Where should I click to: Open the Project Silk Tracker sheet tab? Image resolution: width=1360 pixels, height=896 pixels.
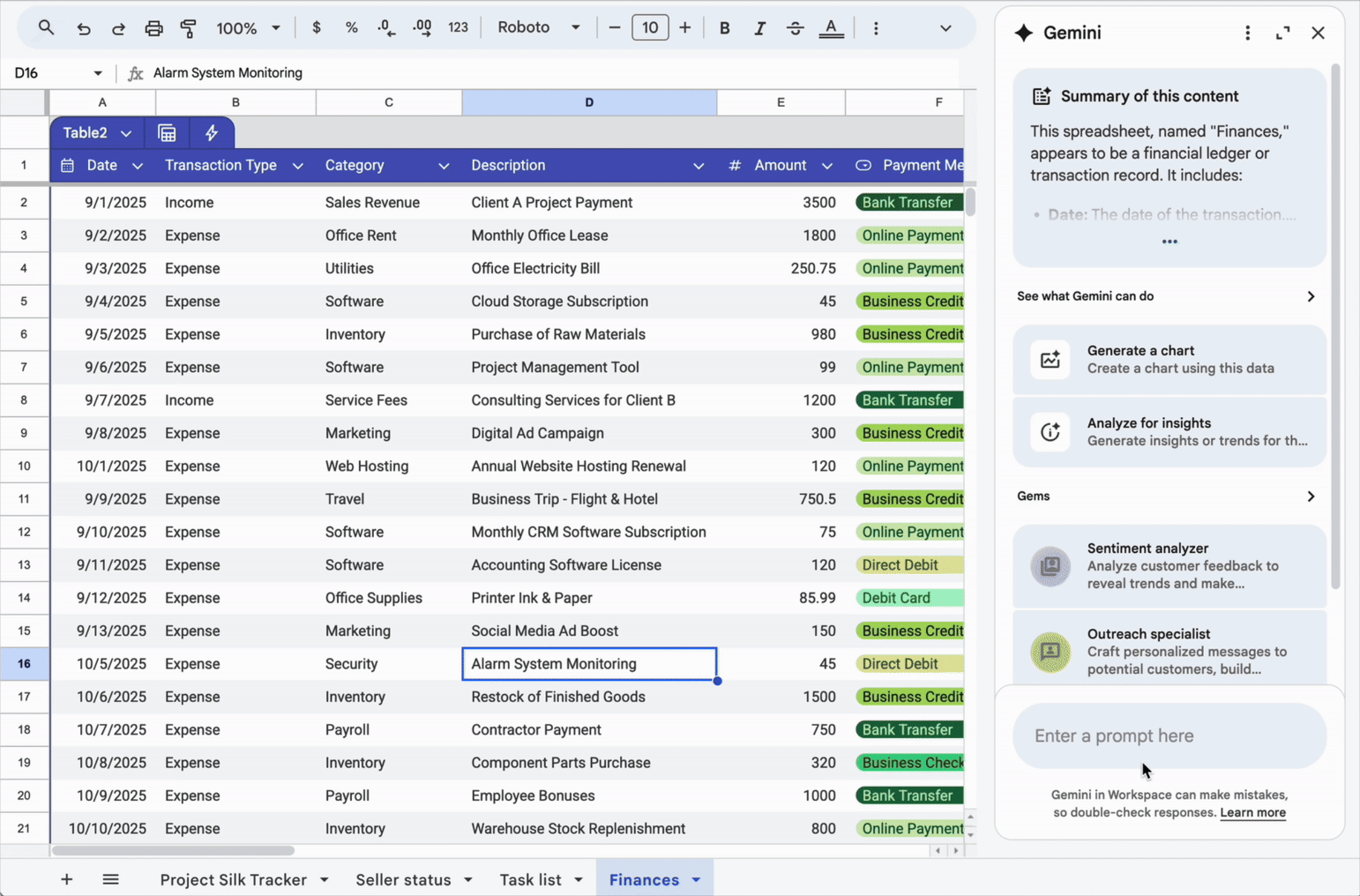tap(233, 879)
